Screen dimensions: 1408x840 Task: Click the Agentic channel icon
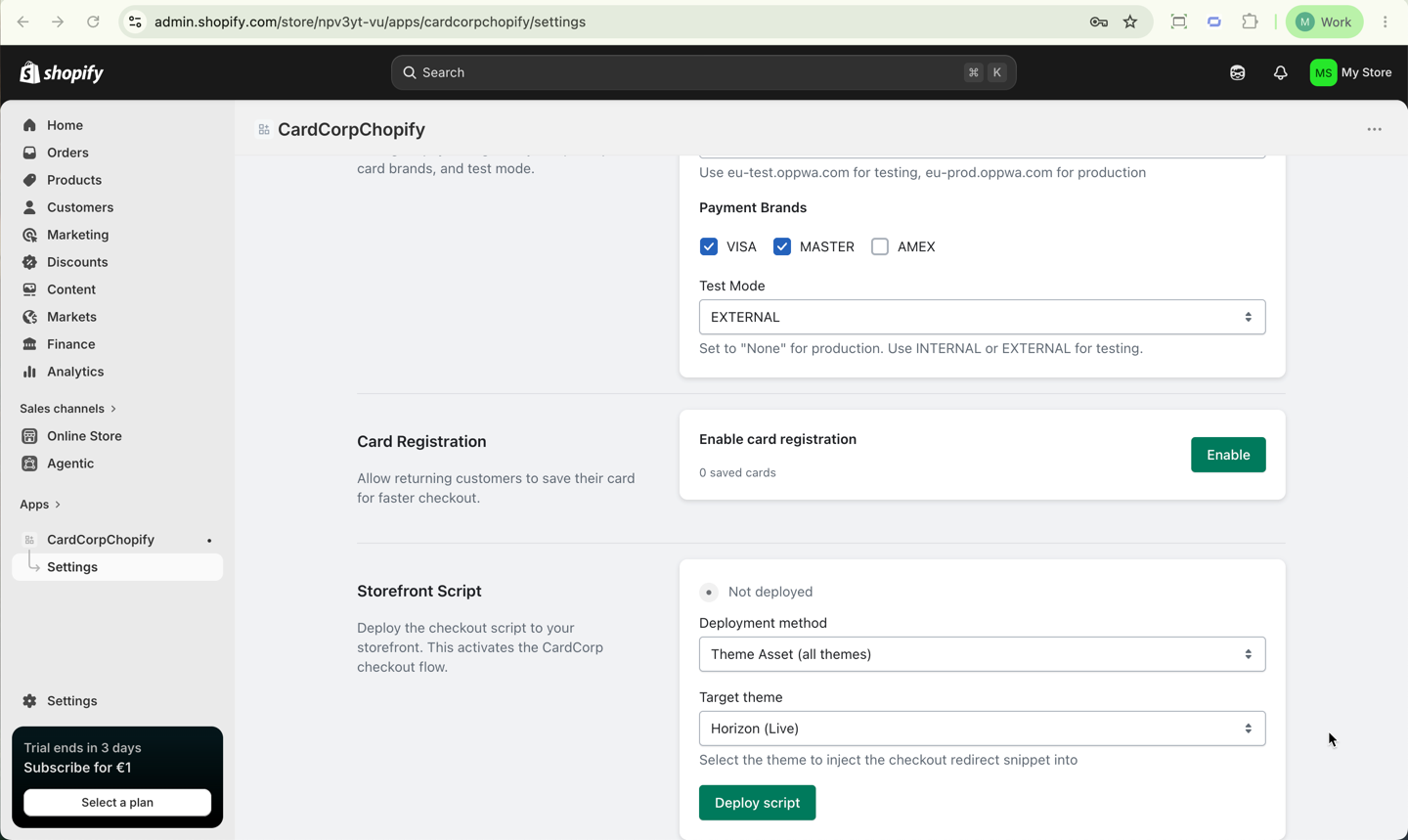[x=29, y=464]
